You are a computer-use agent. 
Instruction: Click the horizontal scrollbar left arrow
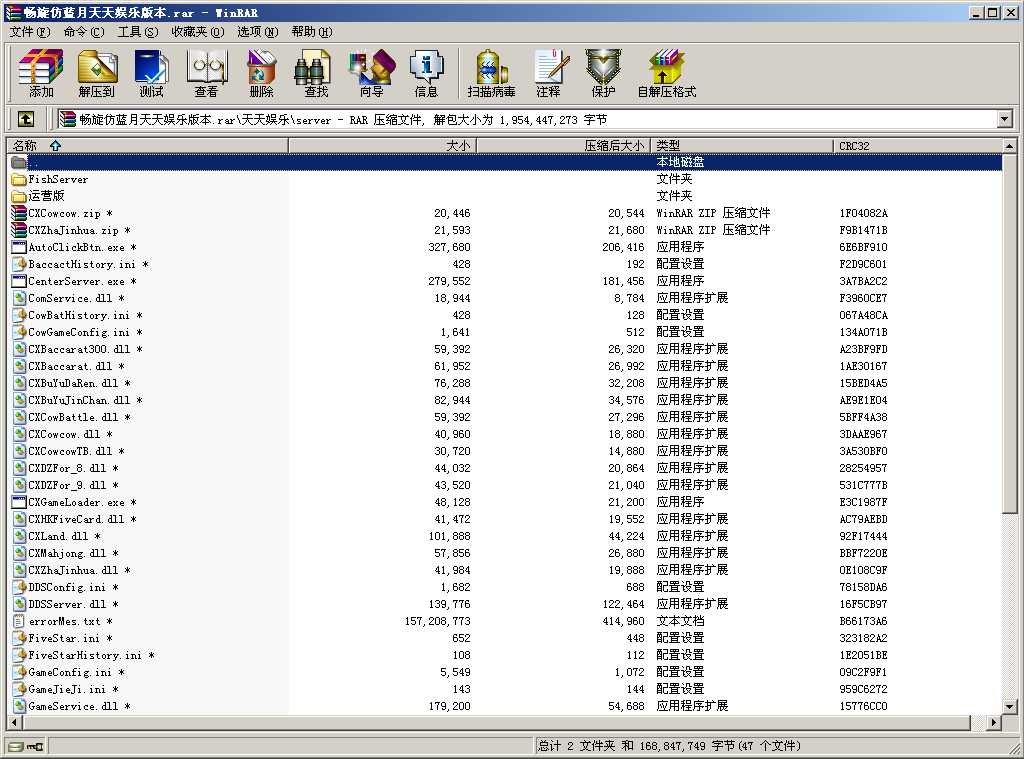(x=14, y=722)
